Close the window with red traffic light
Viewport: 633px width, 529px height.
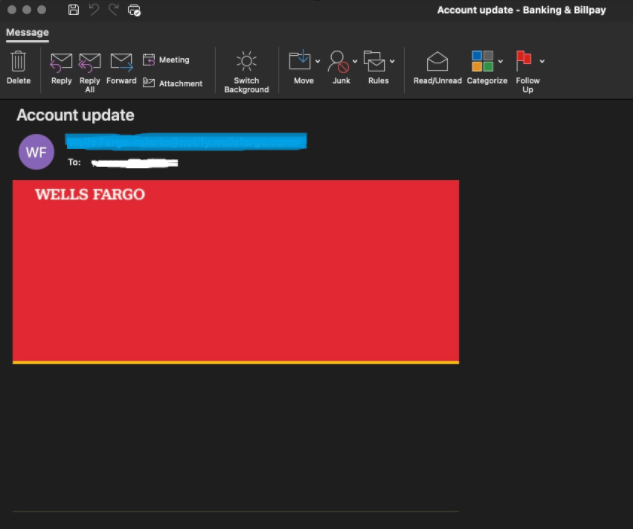click(x=12, y=10)
